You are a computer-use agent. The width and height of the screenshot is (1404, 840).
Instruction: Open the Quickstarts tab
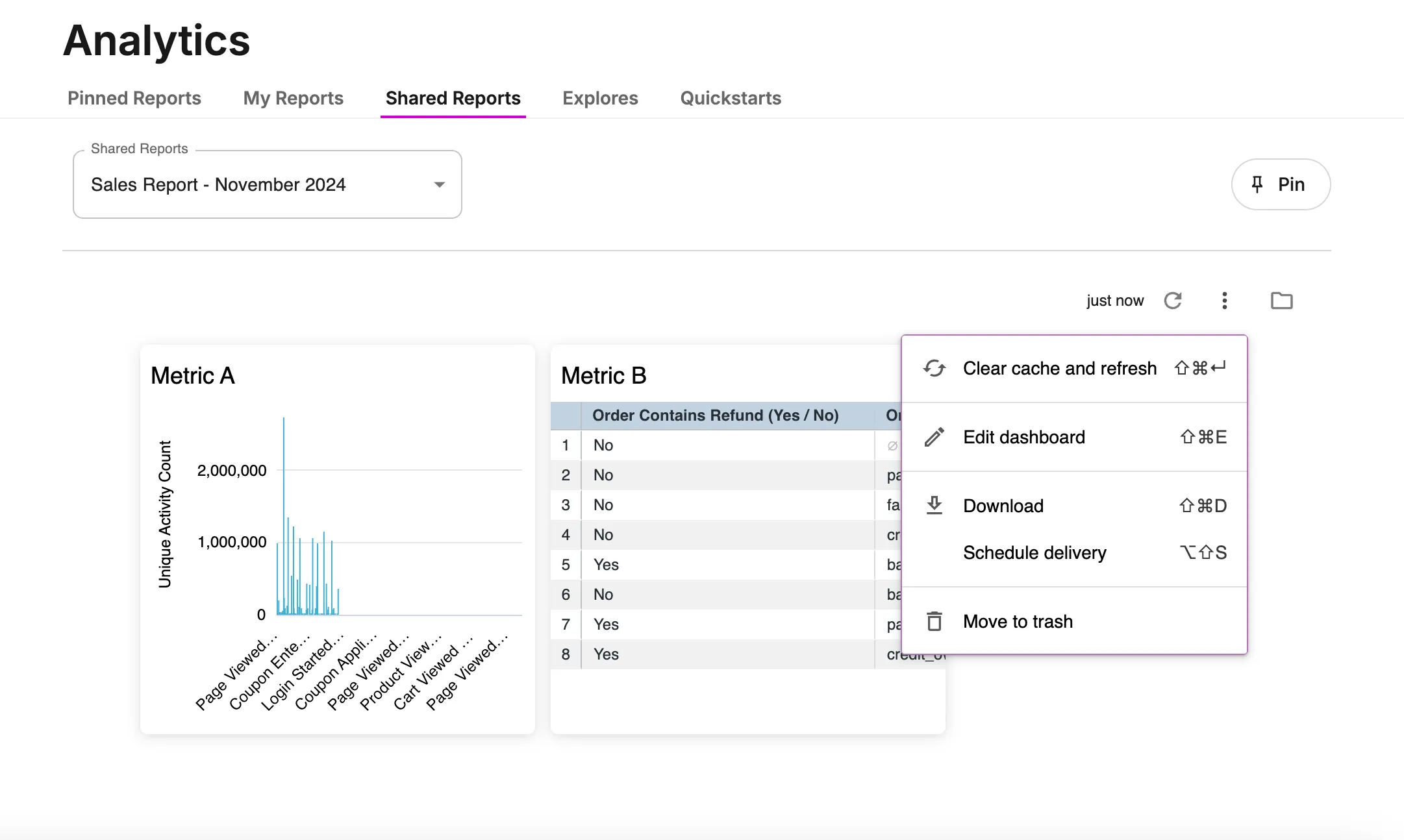point(731,98)
